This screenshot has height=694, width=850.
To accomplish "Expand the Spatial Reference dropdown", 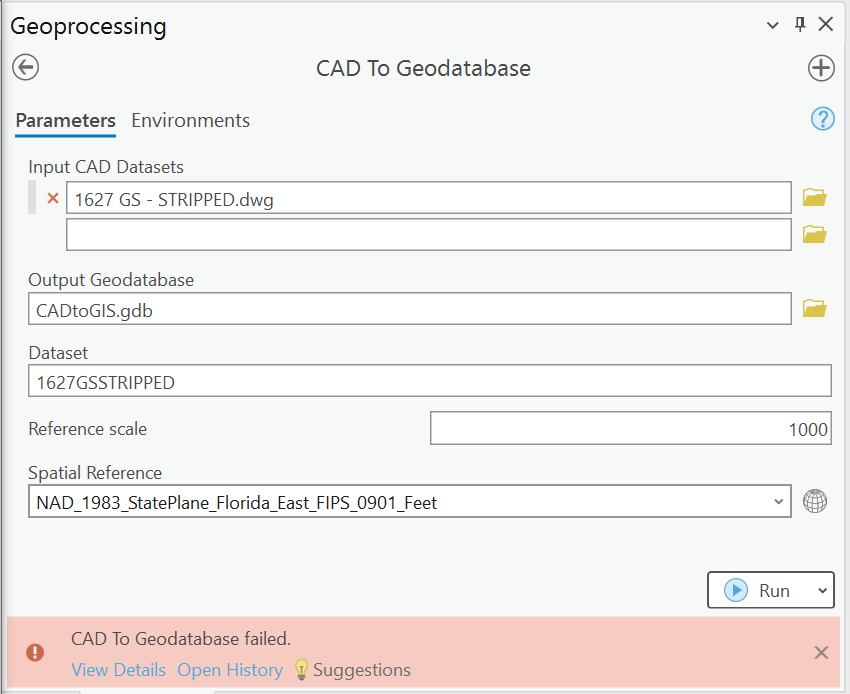I will 778,502.
